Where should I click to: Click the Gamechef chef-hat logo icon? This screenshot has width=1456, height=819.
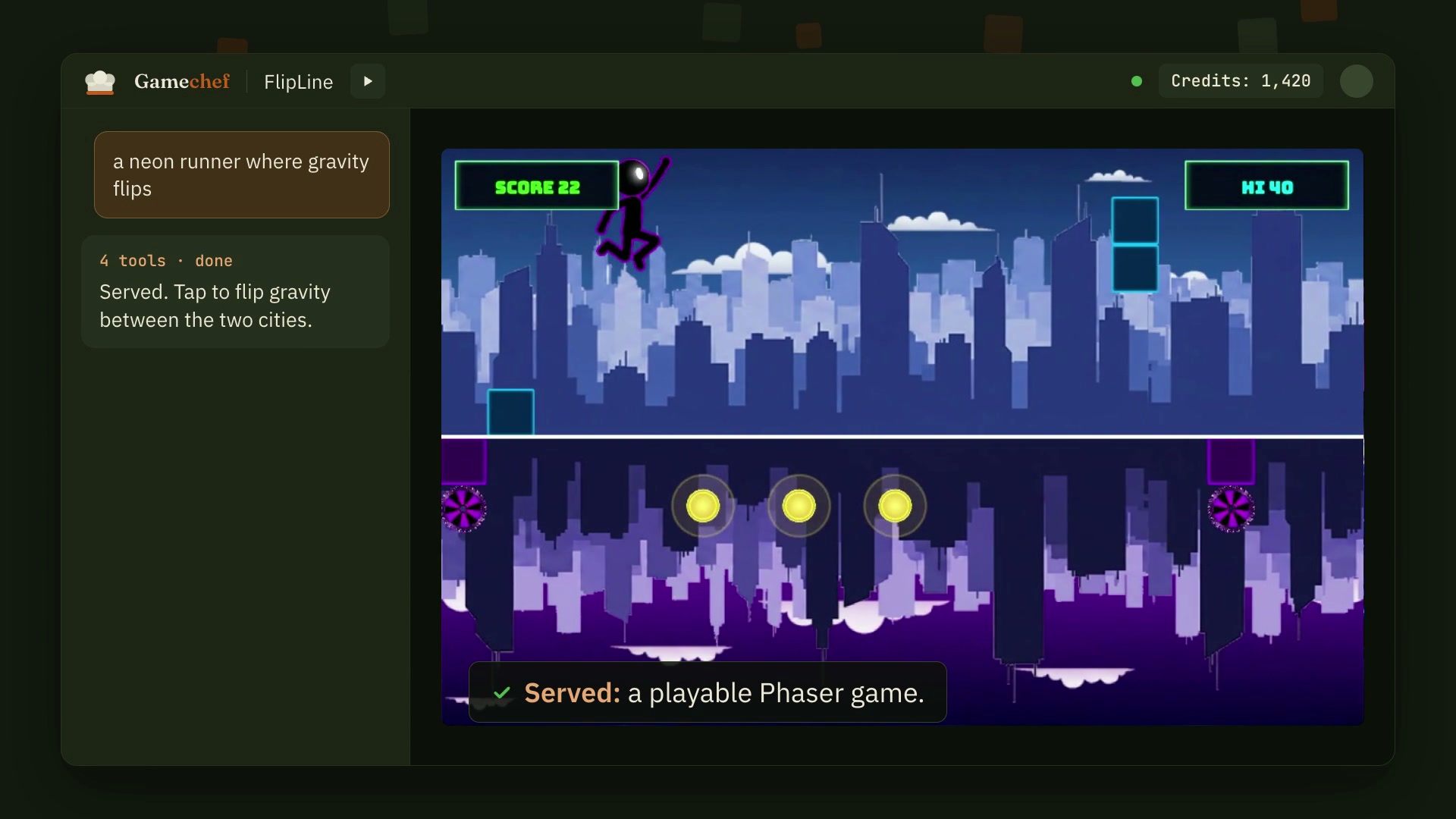100,82
